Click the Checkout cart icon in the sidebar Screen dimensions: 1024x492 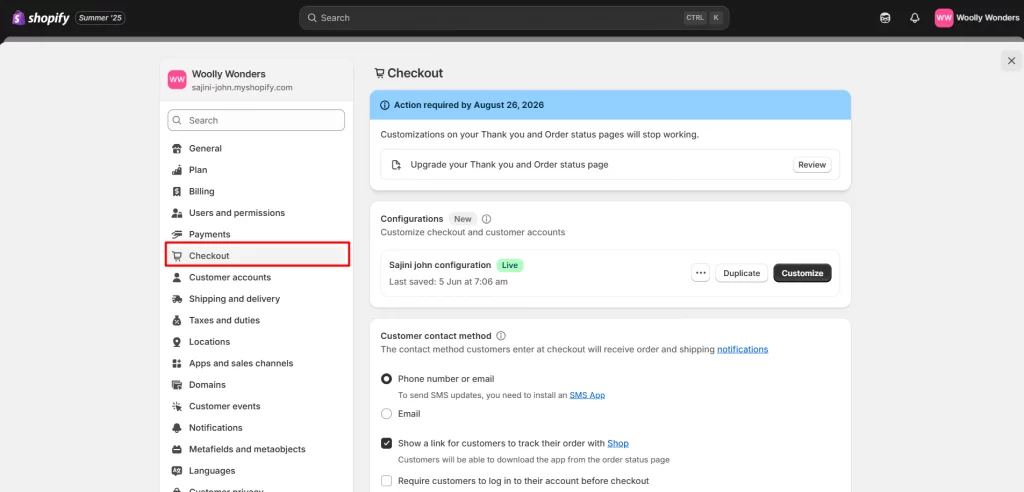tap(176, 256)
